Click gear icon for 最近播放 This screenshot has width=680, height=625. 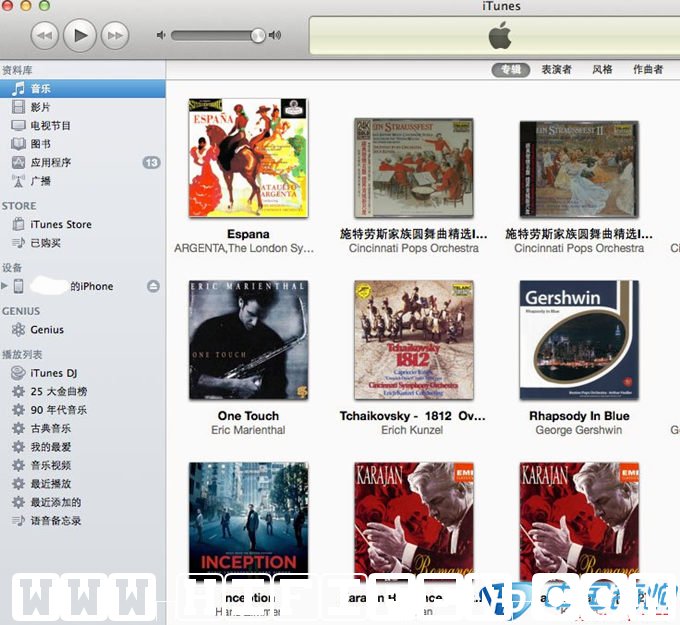point(18,484)
